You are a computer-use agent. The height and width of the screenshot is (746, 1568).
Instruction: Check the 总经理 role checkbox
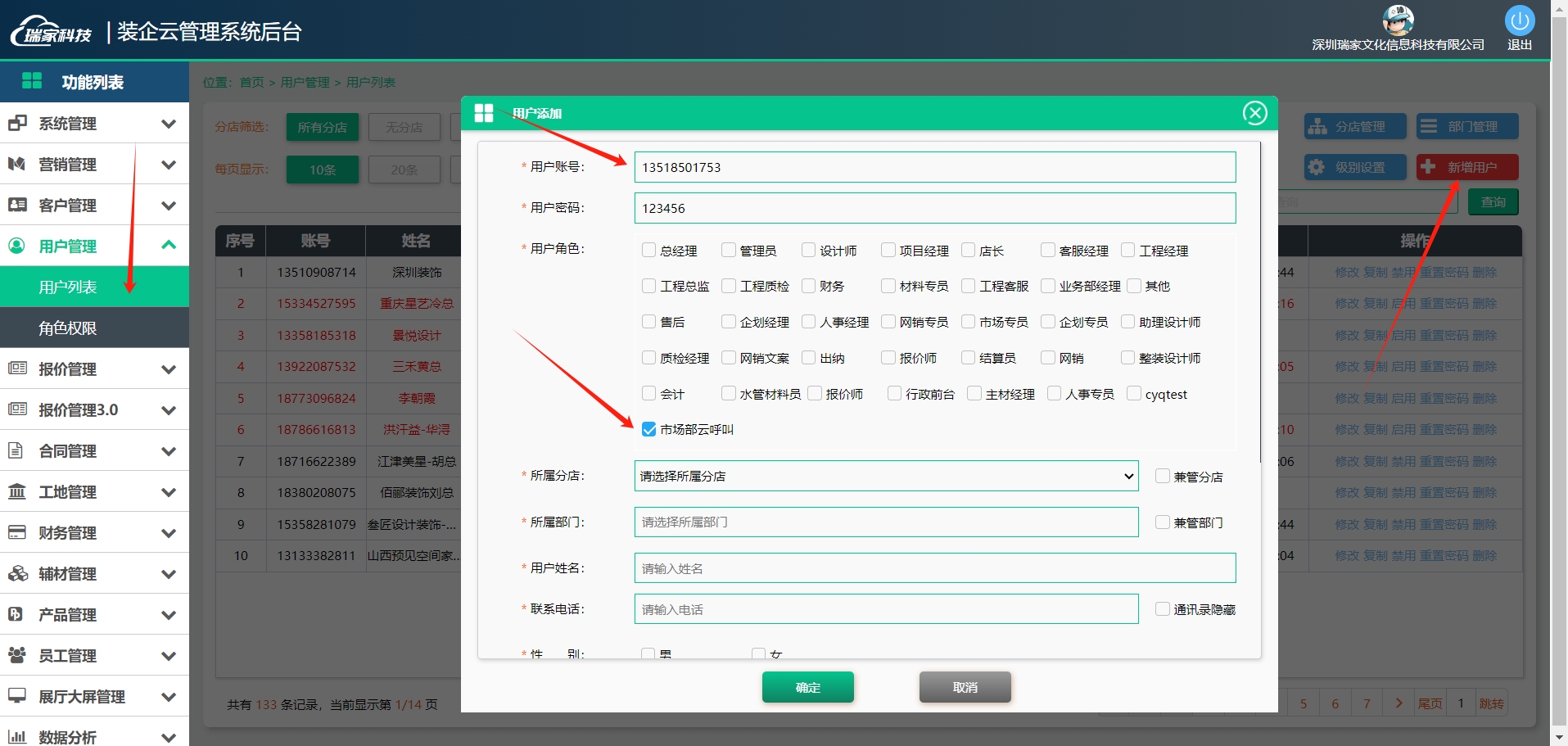[649, 250]
